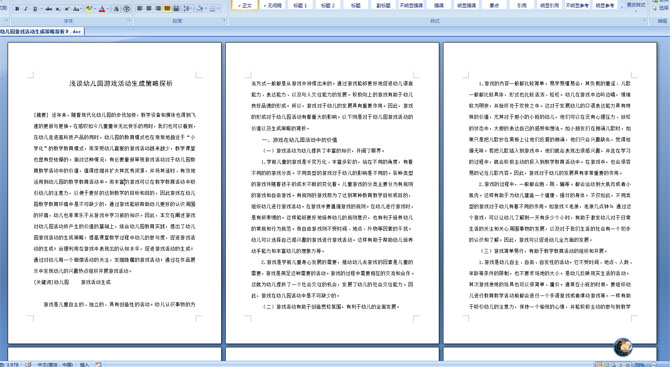Toggle italic formatting button
Screen dimensions: 670x367
tap(26, 9)
